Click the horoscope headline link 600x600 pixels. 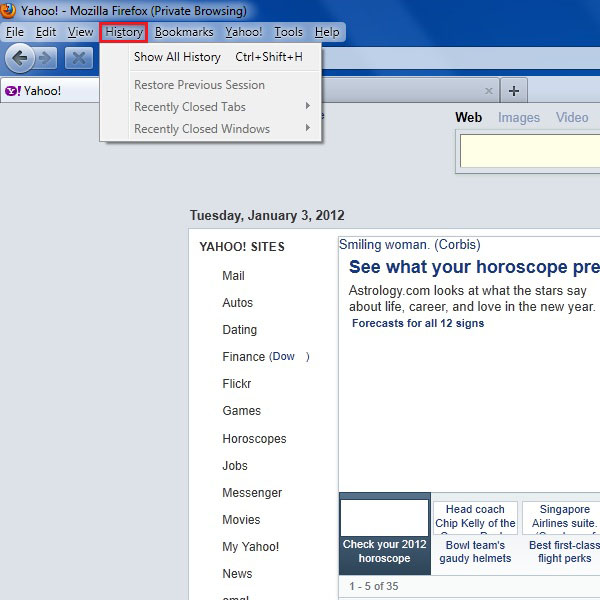pyautogui.click(x=474, y=267)
